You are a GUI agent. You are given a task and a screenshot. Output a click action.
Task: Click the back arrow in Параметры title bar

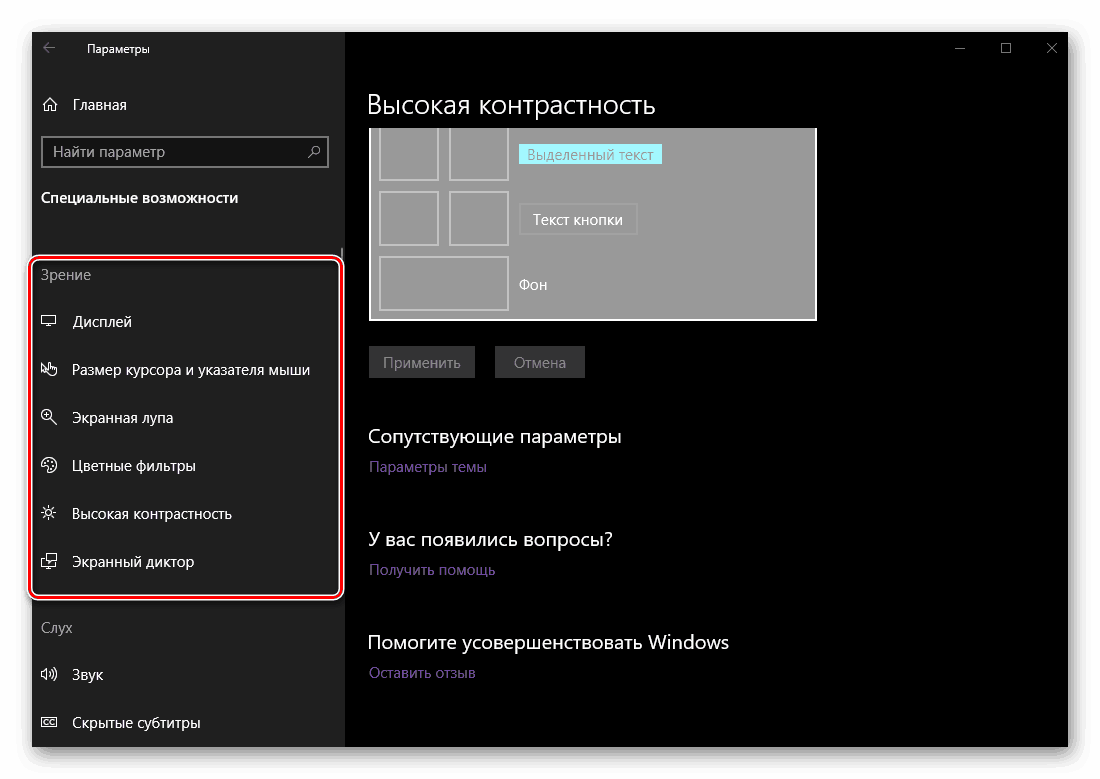click(x=49, y=48)
